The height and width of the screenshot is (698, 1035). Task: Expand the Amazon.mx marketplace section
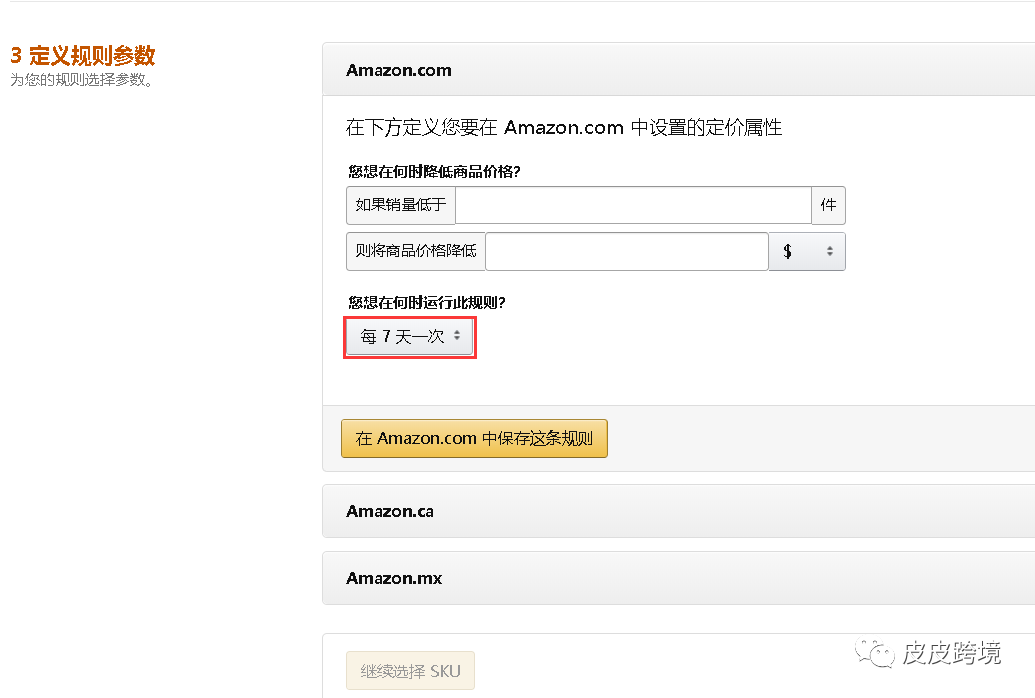pyautogui.click(x=394, y=578)
